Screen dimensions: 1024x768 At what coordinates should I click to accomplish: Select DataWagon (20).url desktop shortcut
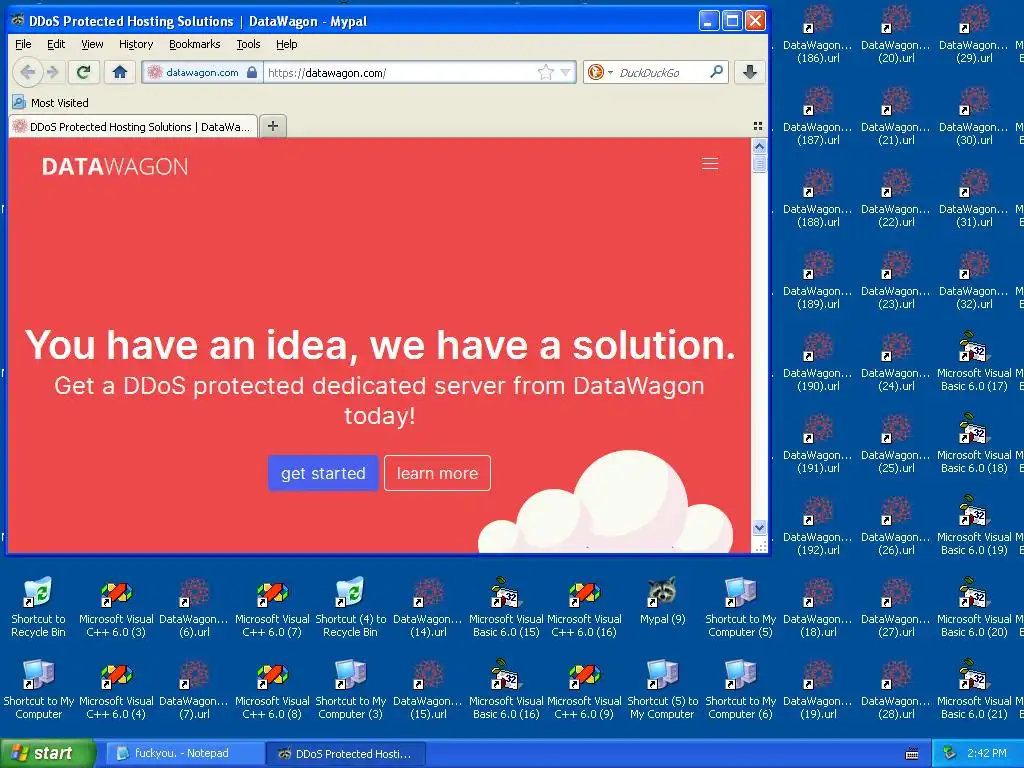895,34
